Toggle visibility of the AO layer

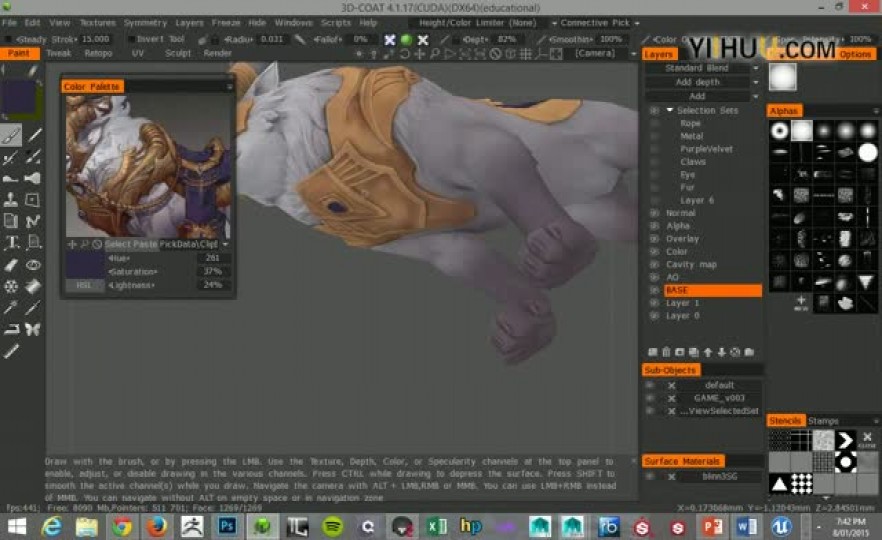(x=654, y=277)
